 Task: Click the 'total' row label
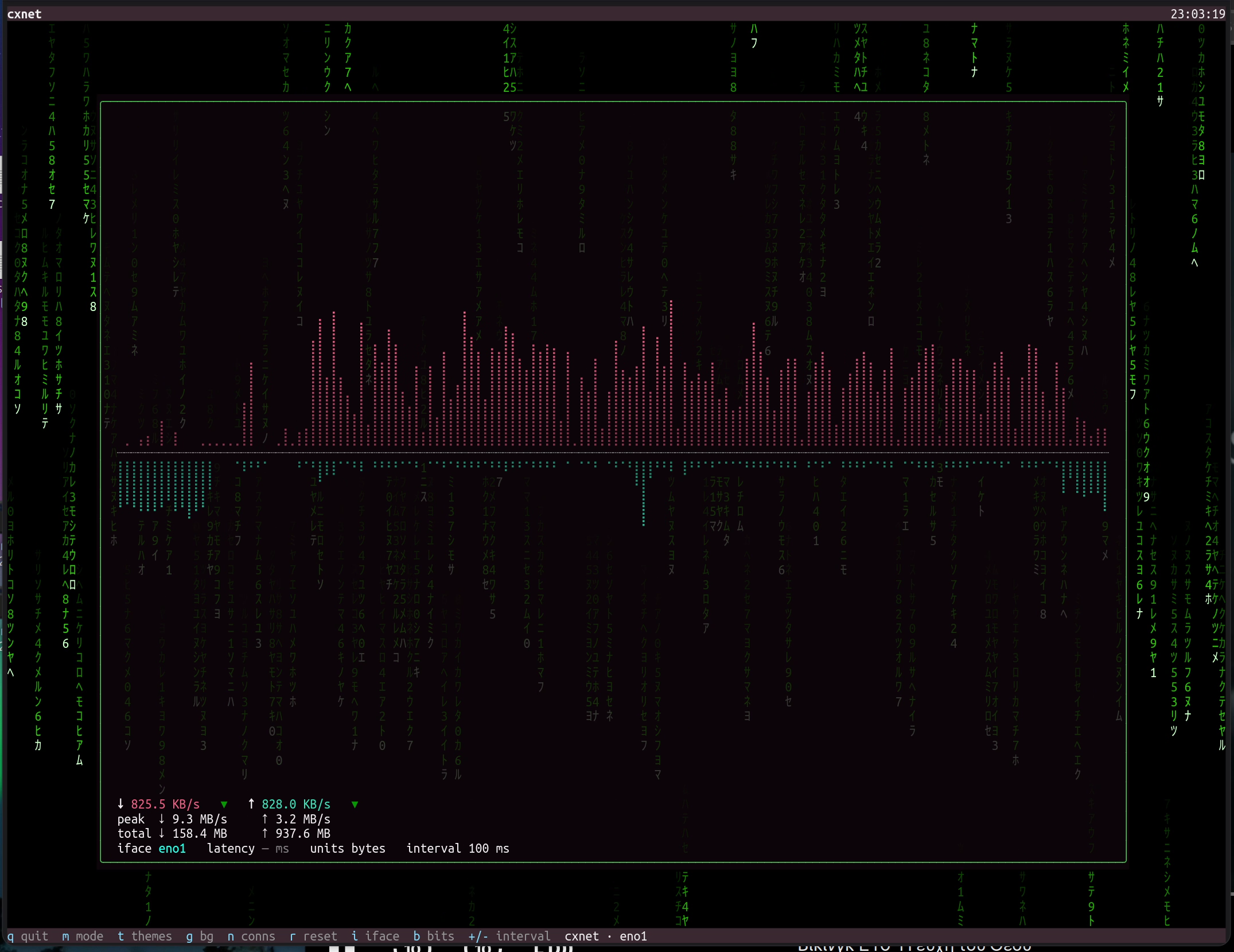[134, 833]
